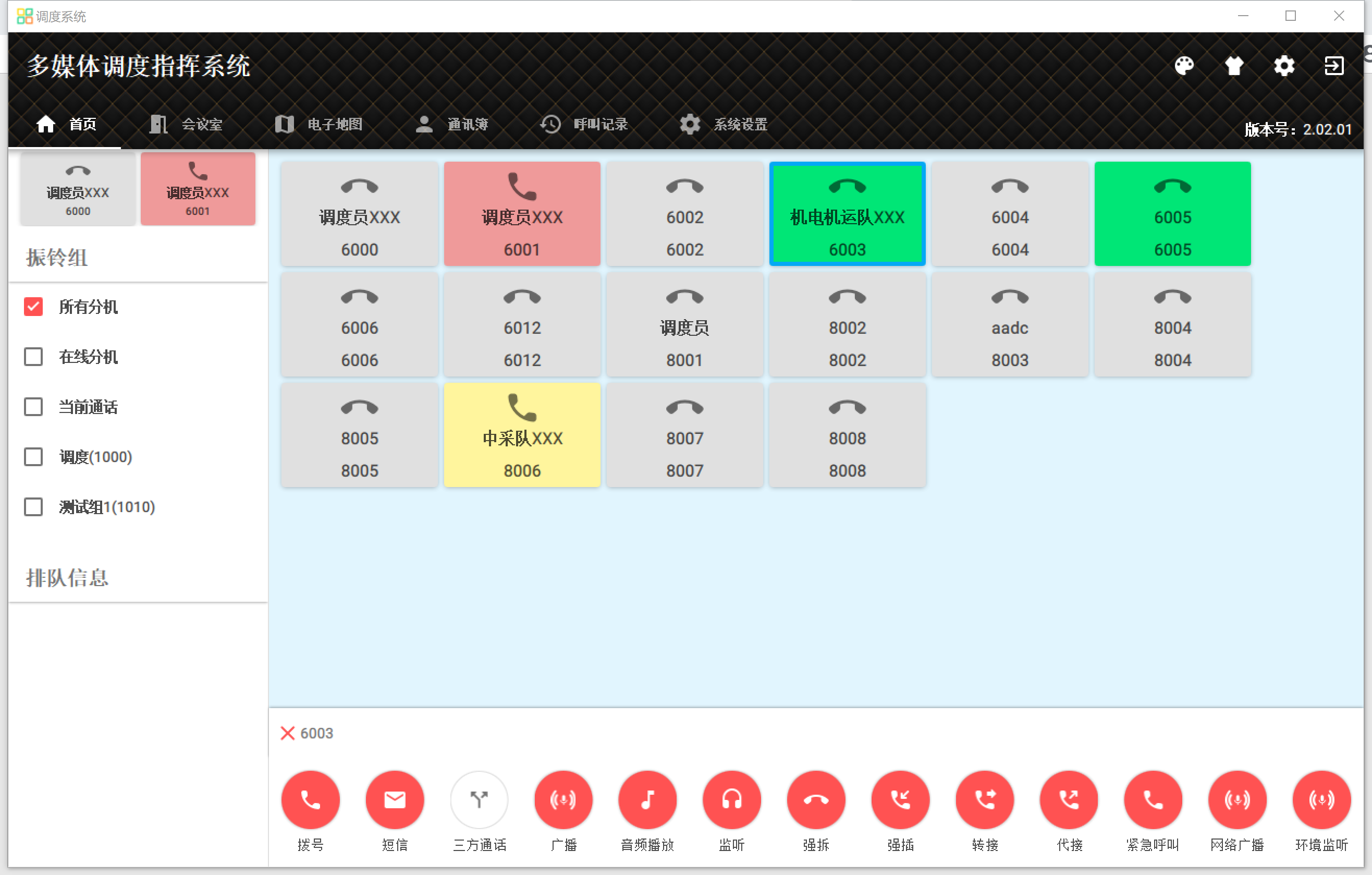Viewport: 1372px width, 875px height.
Task: Click the logout exit icon
Action: 1333,66
